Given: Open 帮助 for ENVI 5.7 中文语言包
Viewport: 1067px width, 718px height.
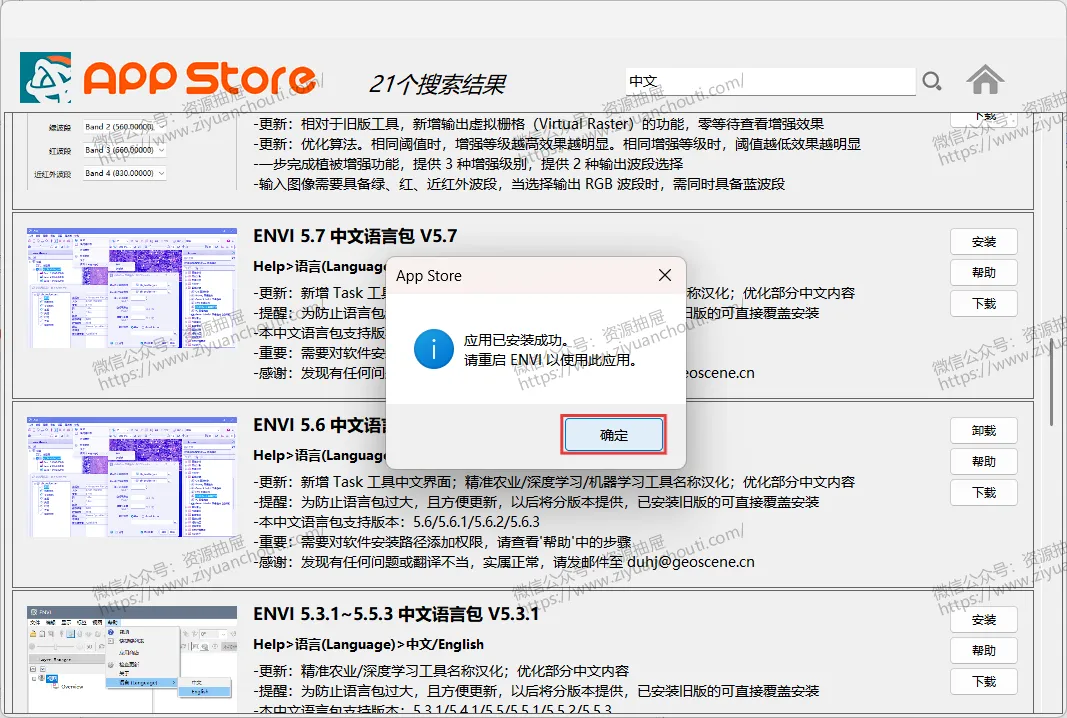Looking at the screenshot, I should click(x=983, y=273).
